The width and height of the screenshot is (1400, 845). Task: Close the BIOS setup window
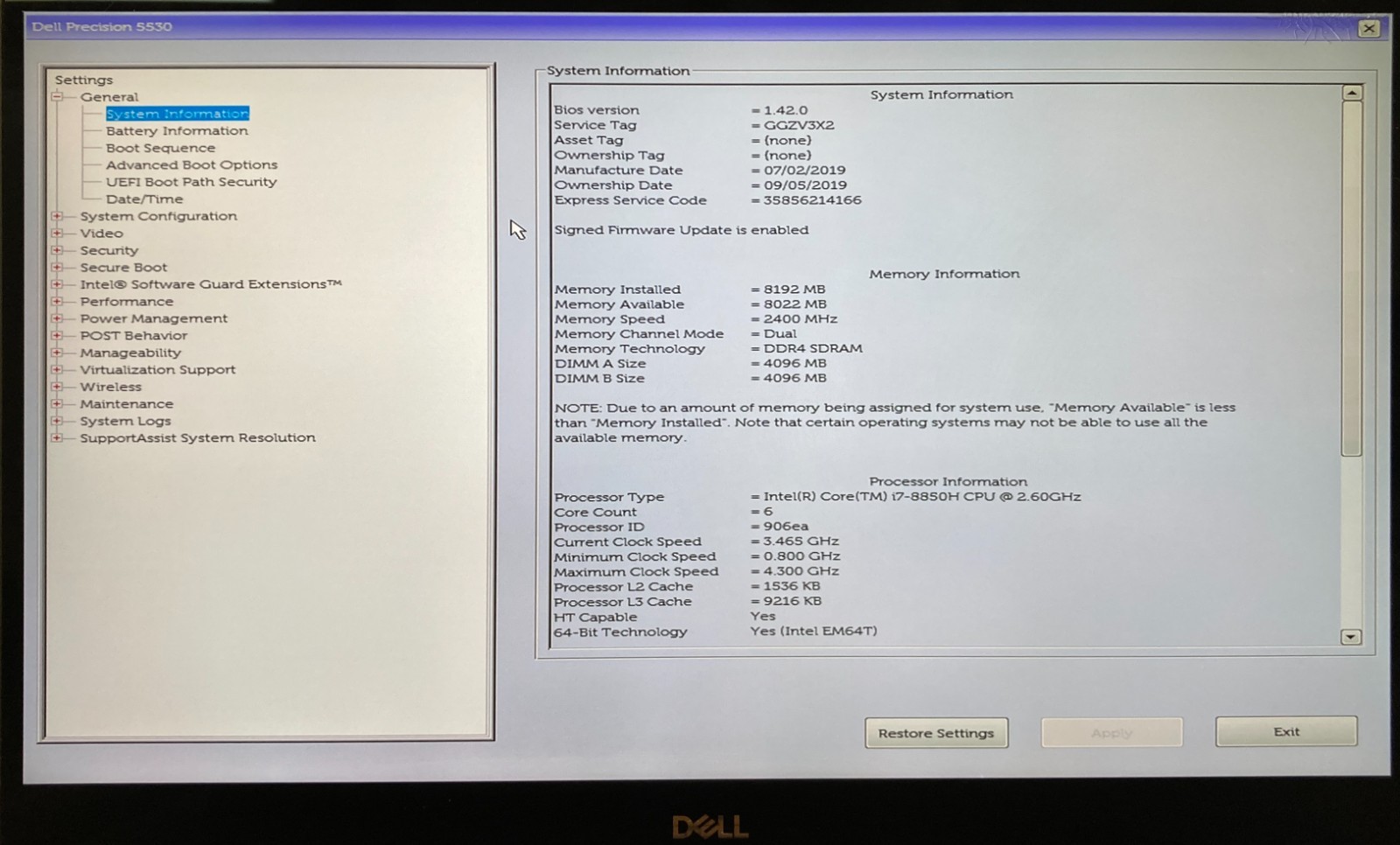point(1369,29)
